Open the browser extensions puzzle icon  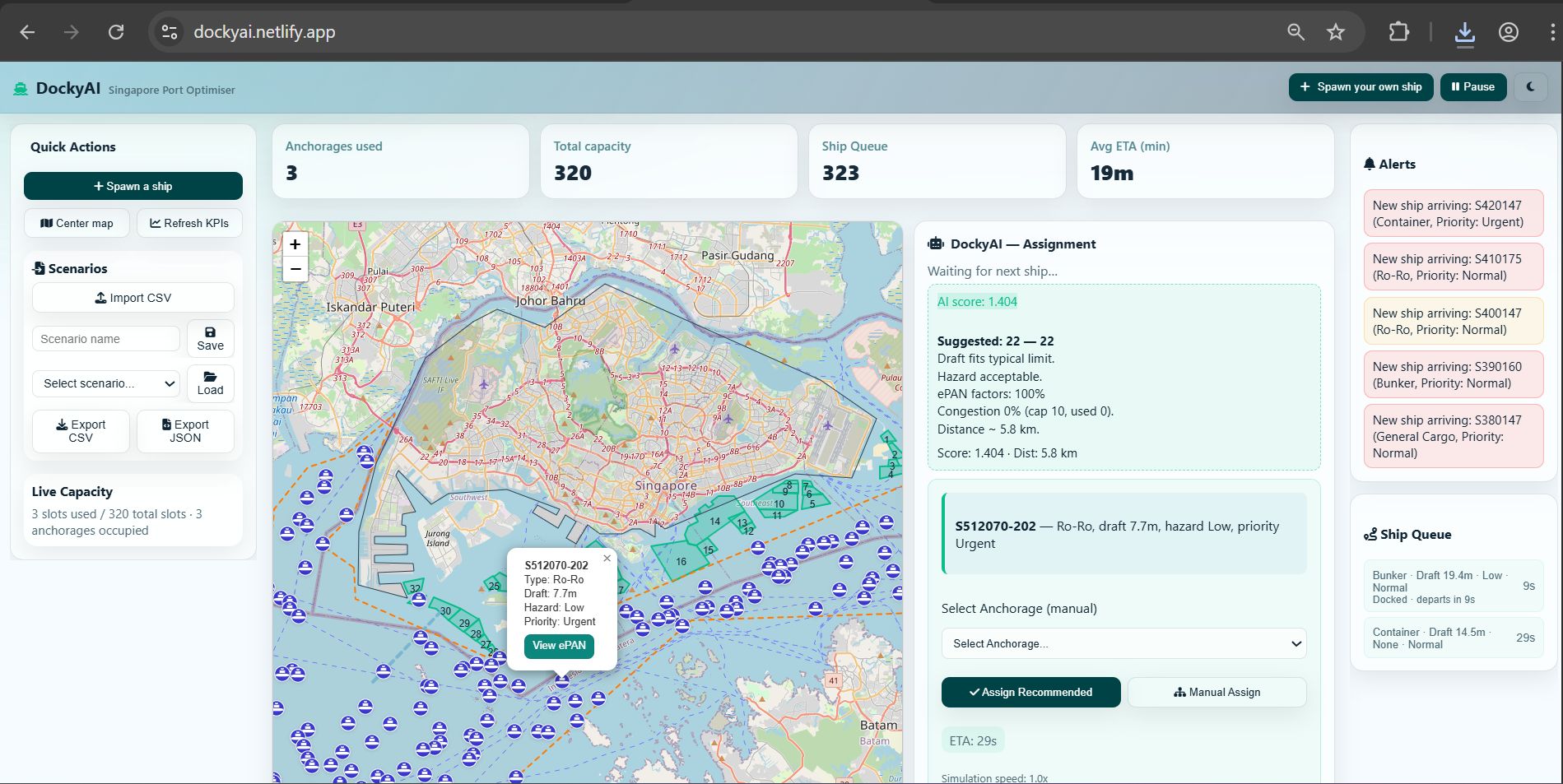1398,32
